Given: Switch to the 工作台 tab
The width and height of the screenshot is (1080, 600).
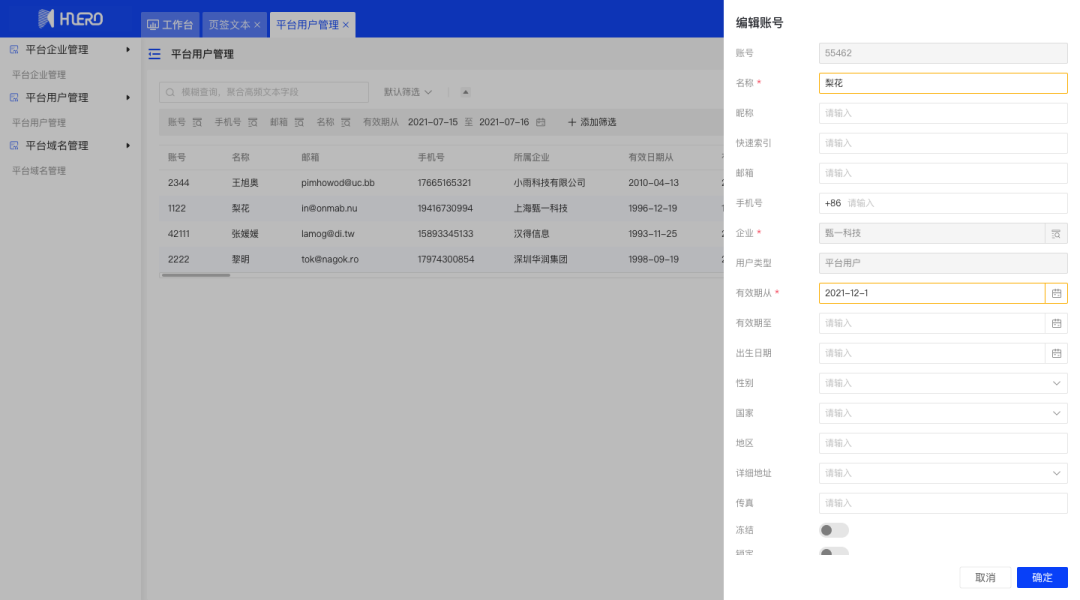Looking at the screenshot, I should coord(169,25).
